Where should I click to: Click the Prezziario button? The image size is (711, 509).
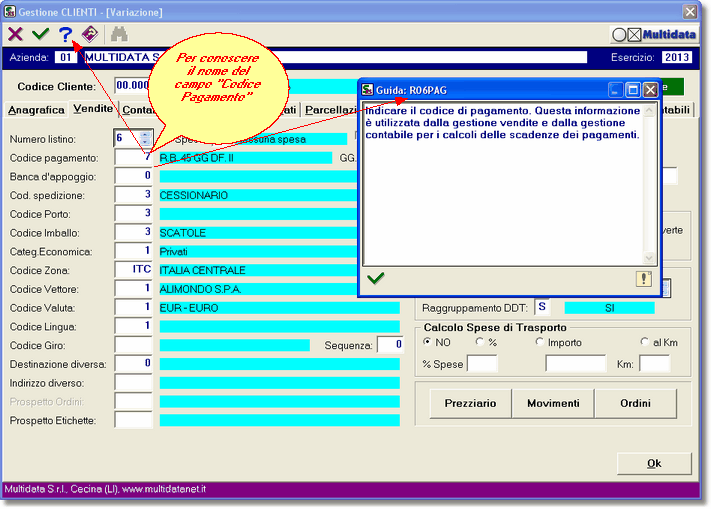click(470, 403)
